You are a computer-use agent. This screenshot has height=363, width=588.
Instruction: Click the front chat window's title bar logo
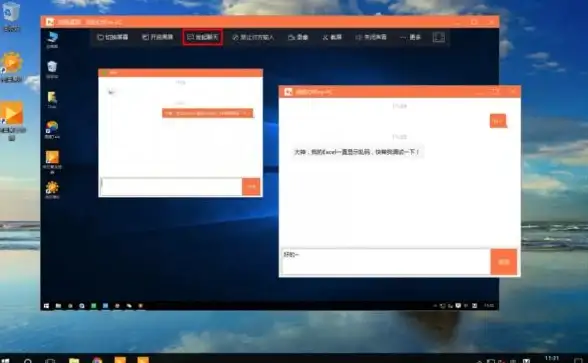[288, 92]
